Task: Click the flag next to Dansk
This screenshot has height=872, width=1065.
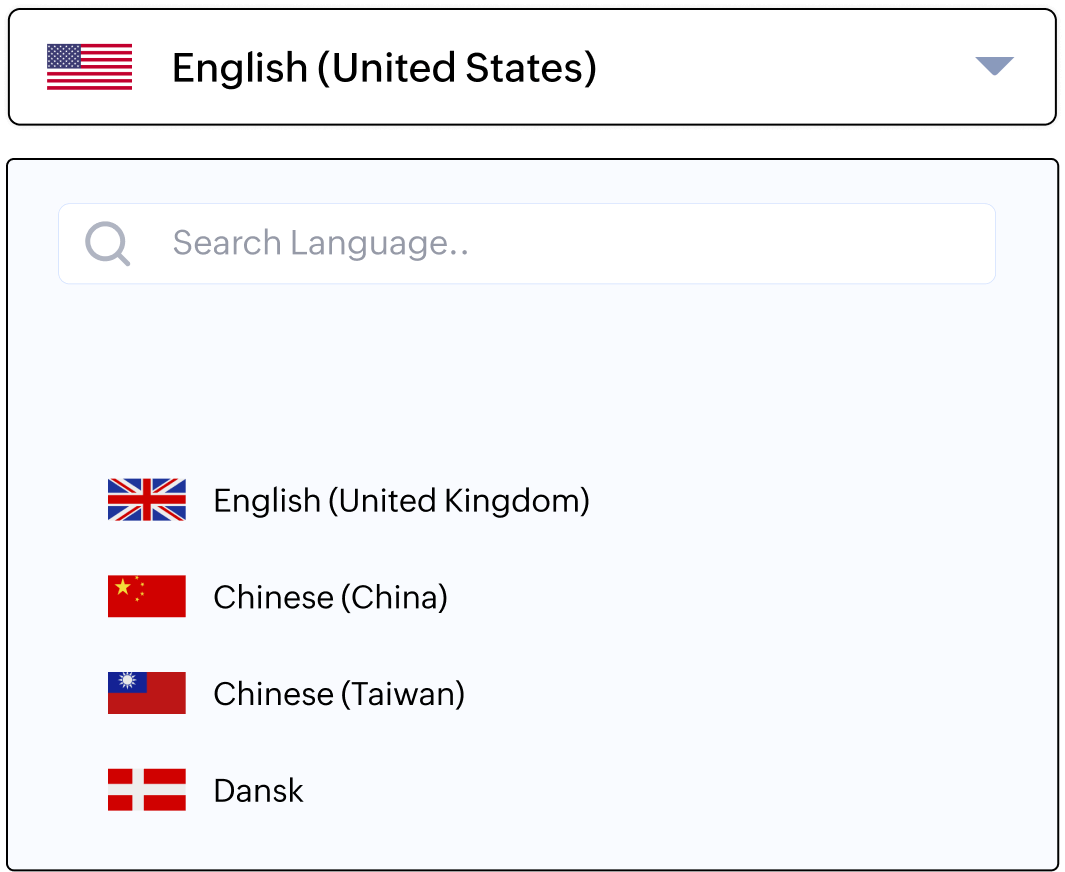Action: (x=146, y=789)
